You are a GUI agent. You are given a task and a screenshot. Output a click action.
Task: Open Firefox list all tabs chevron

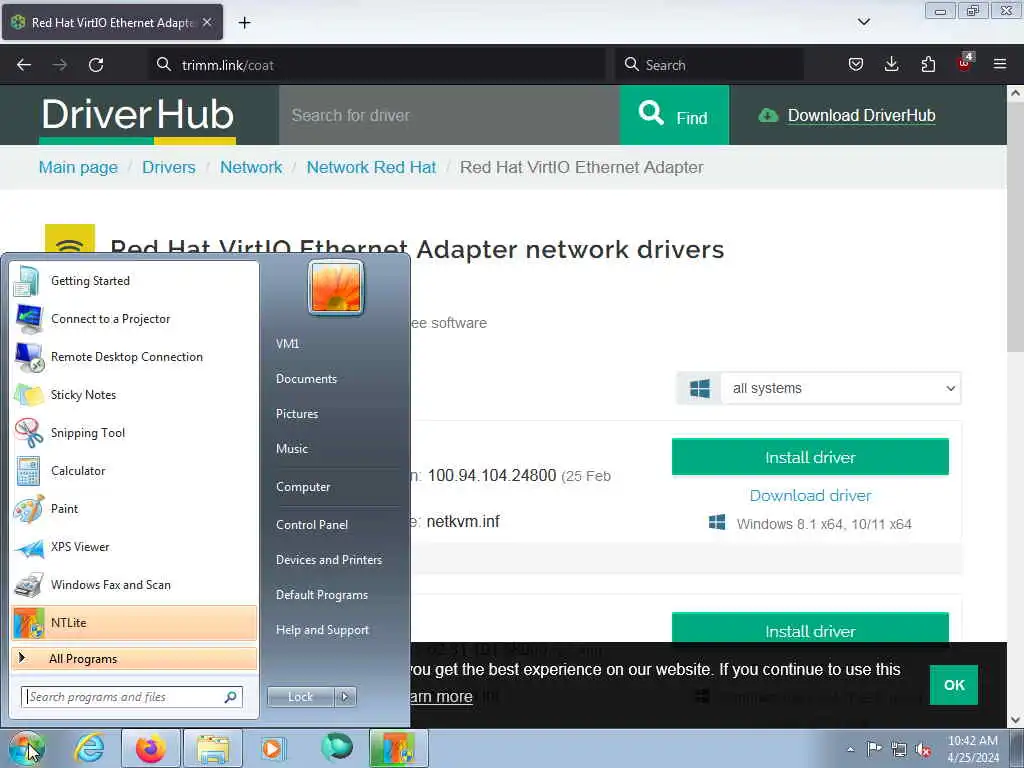coord(864,22)
